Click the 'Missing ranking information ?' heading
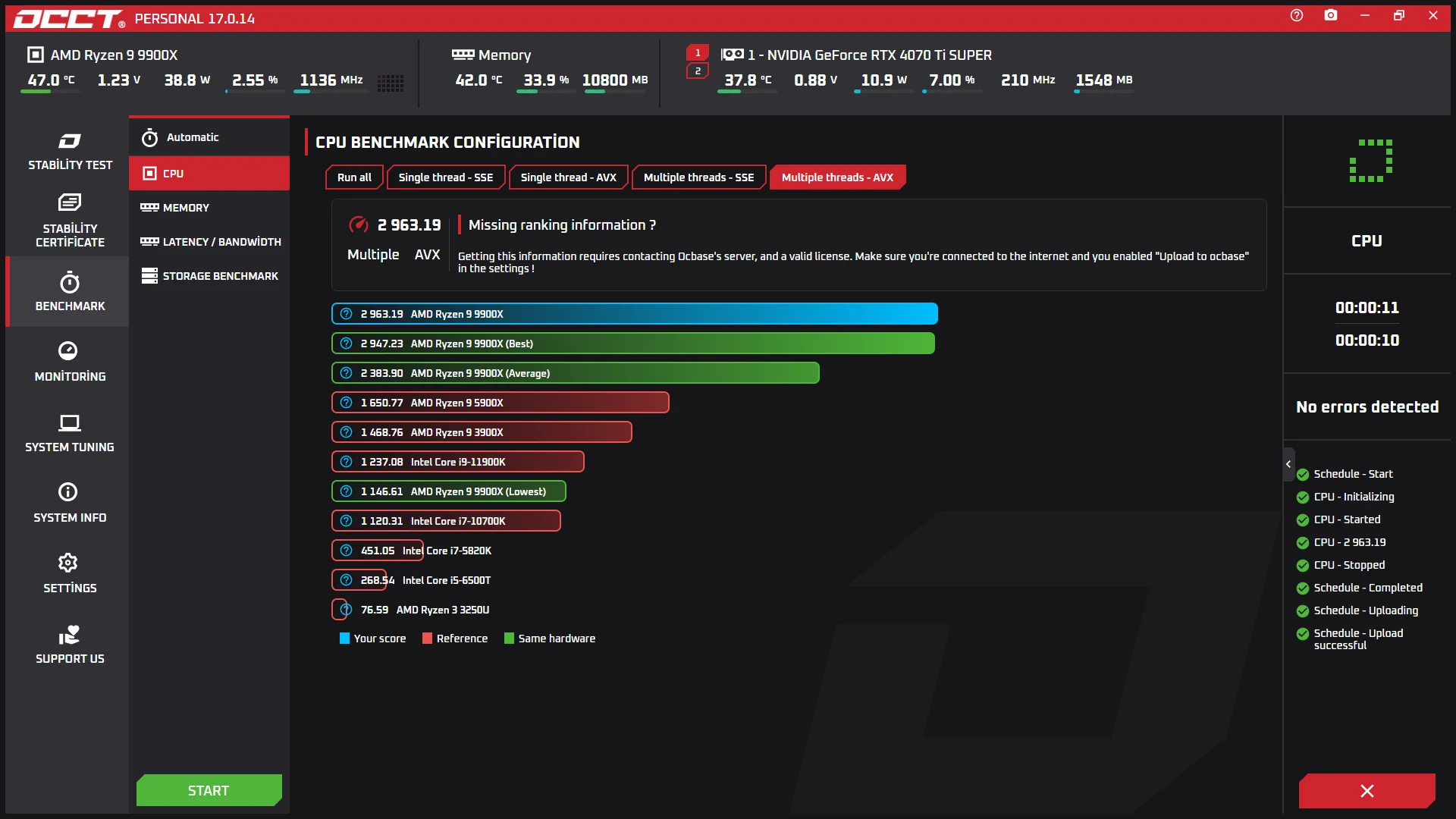The height and width of the screenshot is (819, 1456). tap(563, 225)
